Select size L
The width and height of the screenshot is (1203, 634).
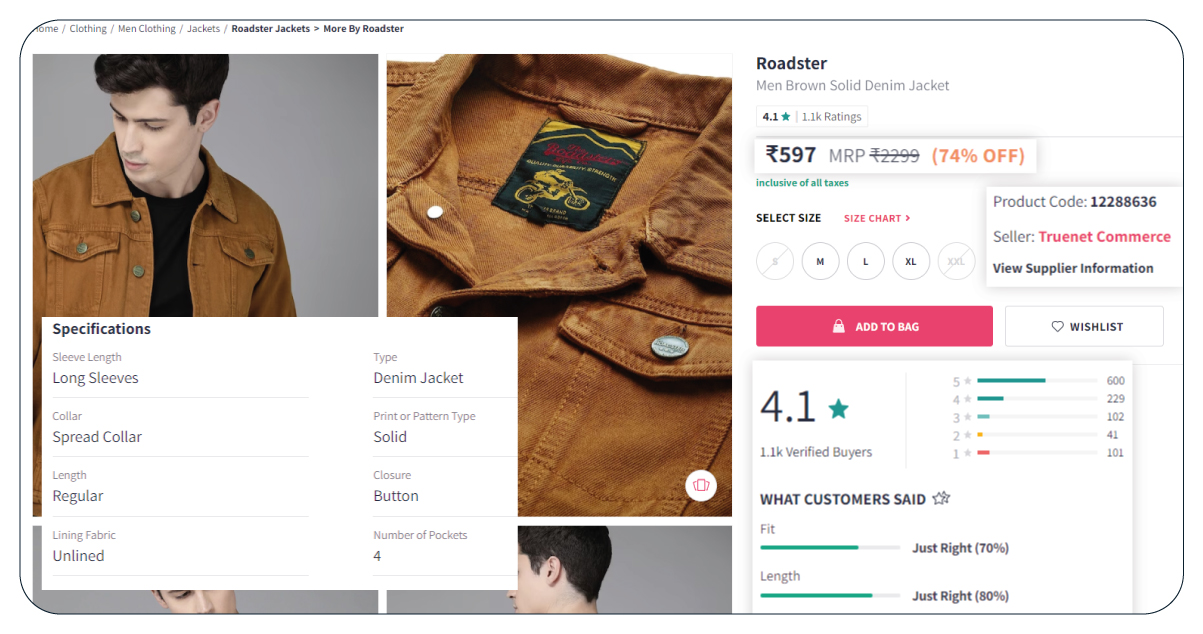(x=866, y=262)
